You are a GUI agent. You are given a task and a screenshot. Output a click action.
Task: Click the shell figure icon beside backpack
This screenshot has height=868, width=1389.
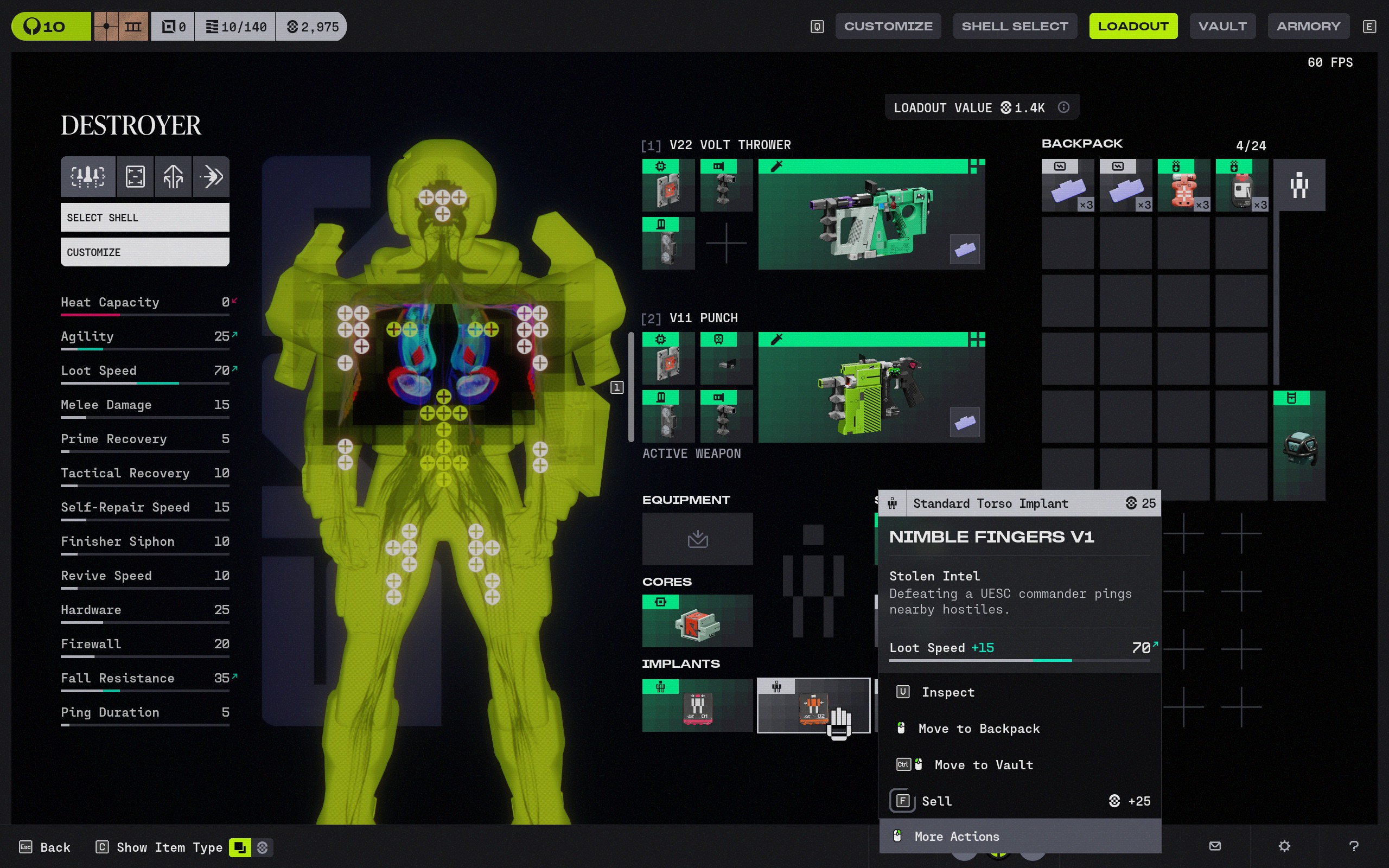pyautogui.click(x=1298, y=185)
